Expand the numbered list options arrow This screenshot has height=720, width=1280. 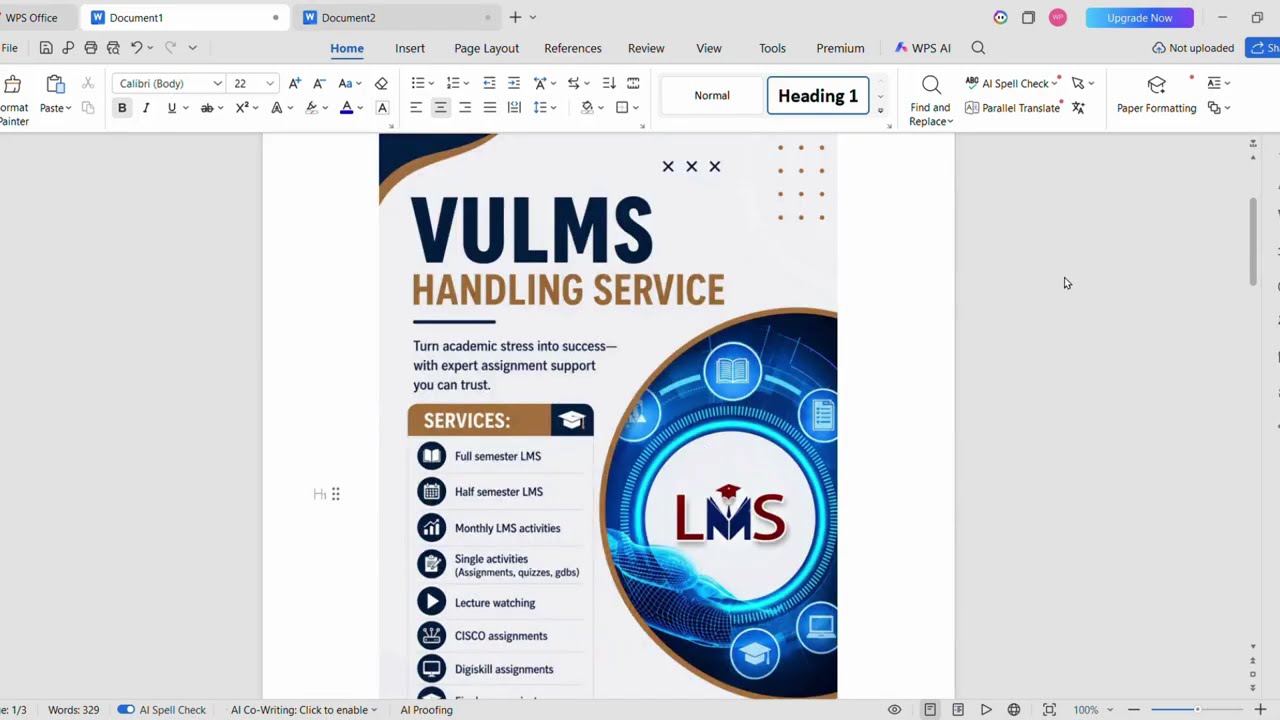tap(467, 84)
